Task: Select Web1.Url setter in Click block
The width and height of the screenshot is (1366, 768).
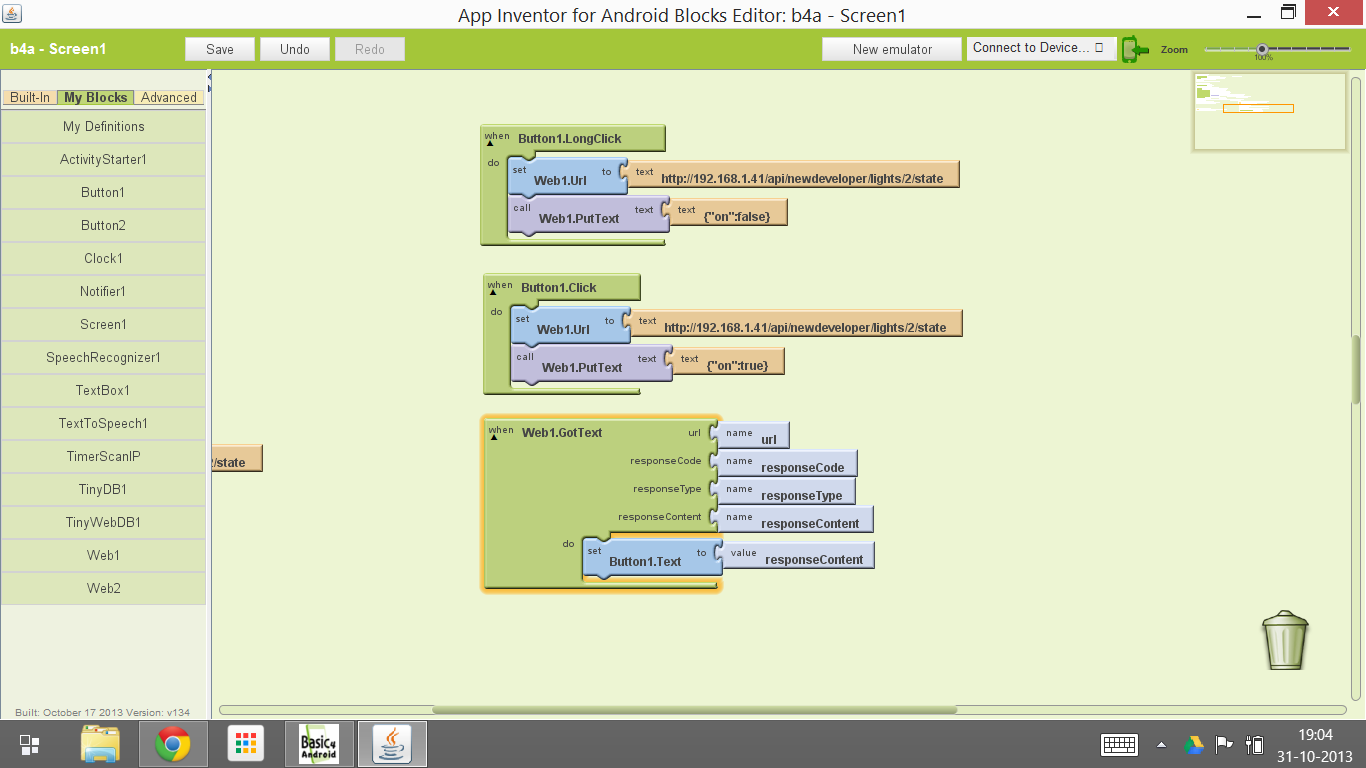Action: tap(570, 324)
